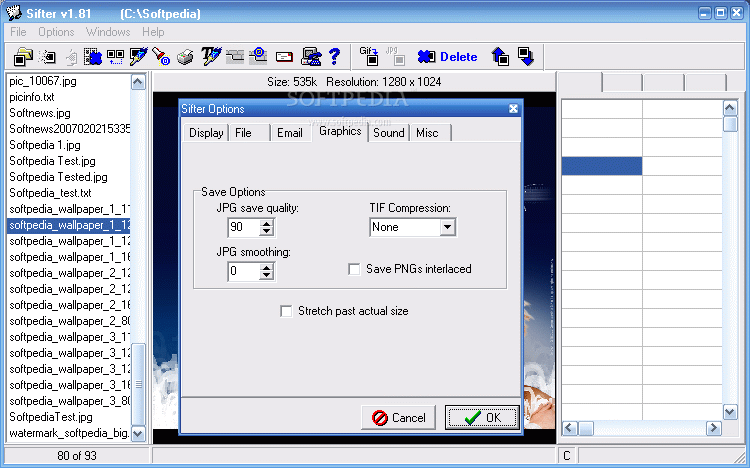Click the flashlight search toolbar icon
Screen dimensions: 750x468
click(161, 57)
